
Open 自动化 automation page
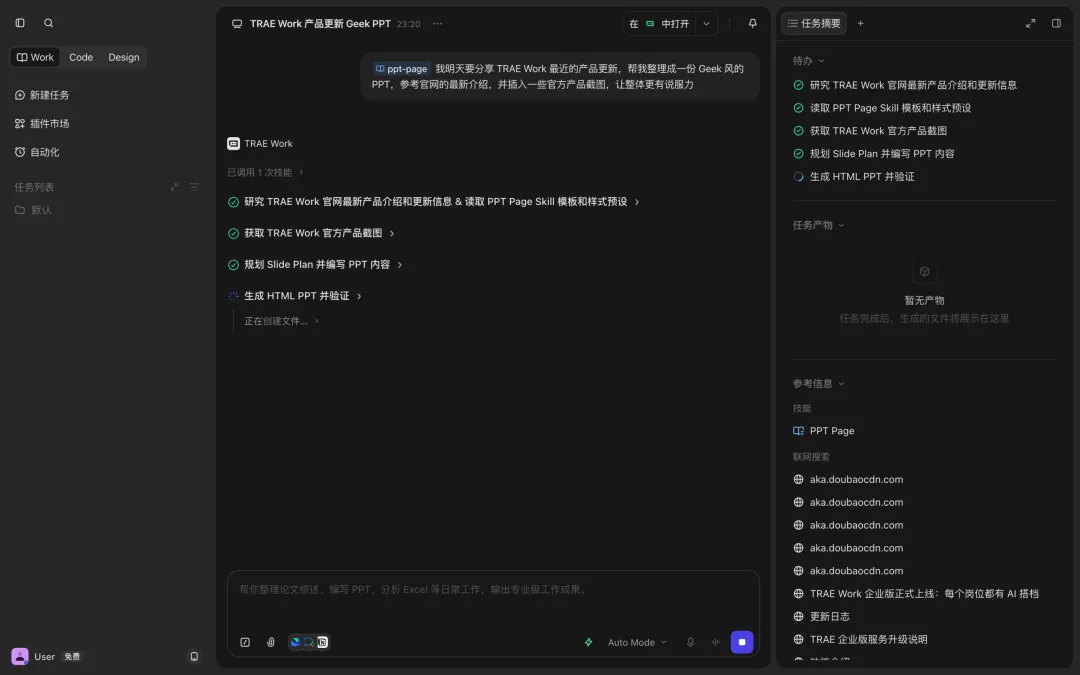[37, 152]
